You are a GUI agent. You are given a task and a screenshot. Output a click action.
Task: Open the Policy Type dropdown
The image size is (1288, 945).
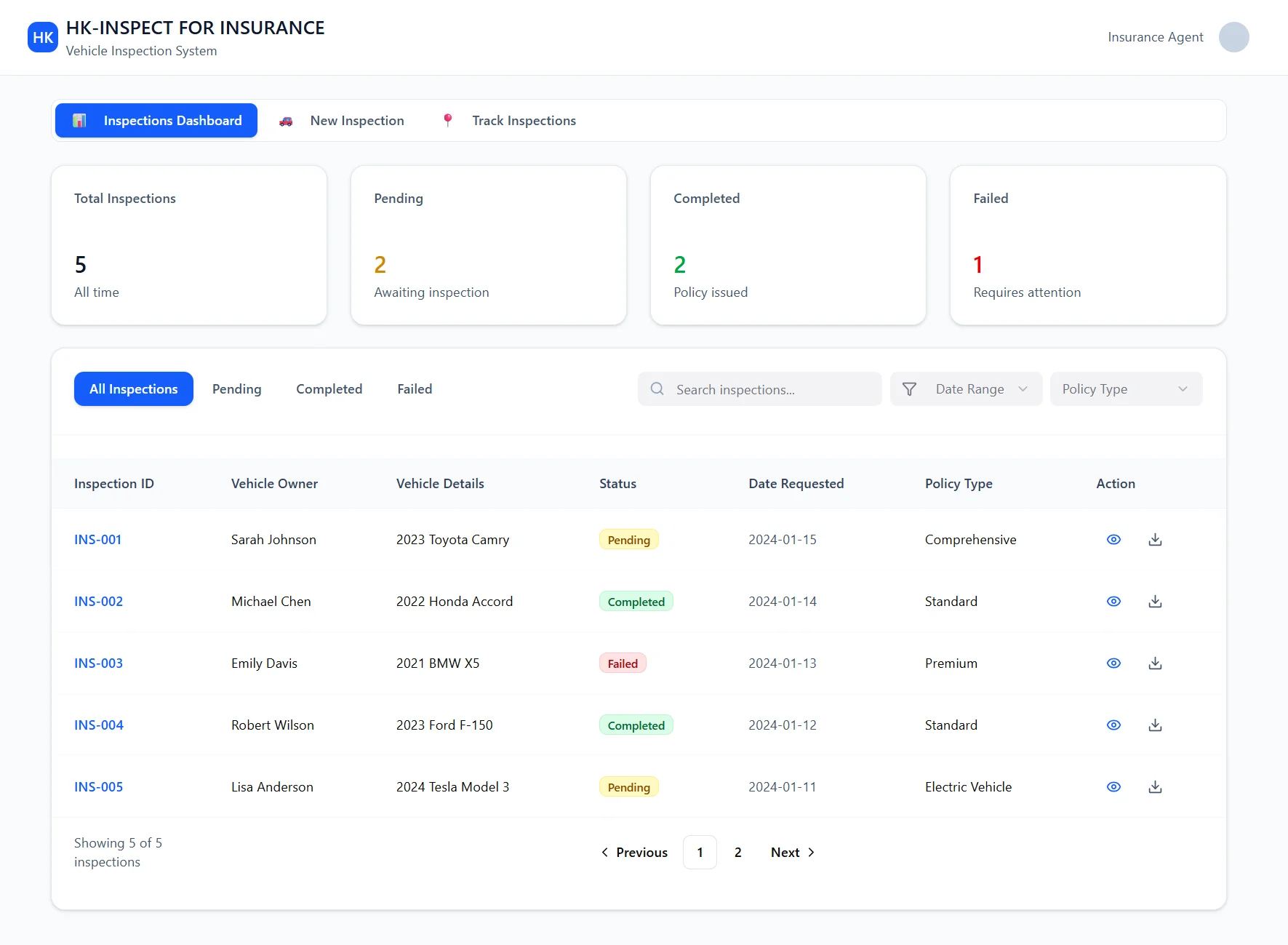(1125, 388)
